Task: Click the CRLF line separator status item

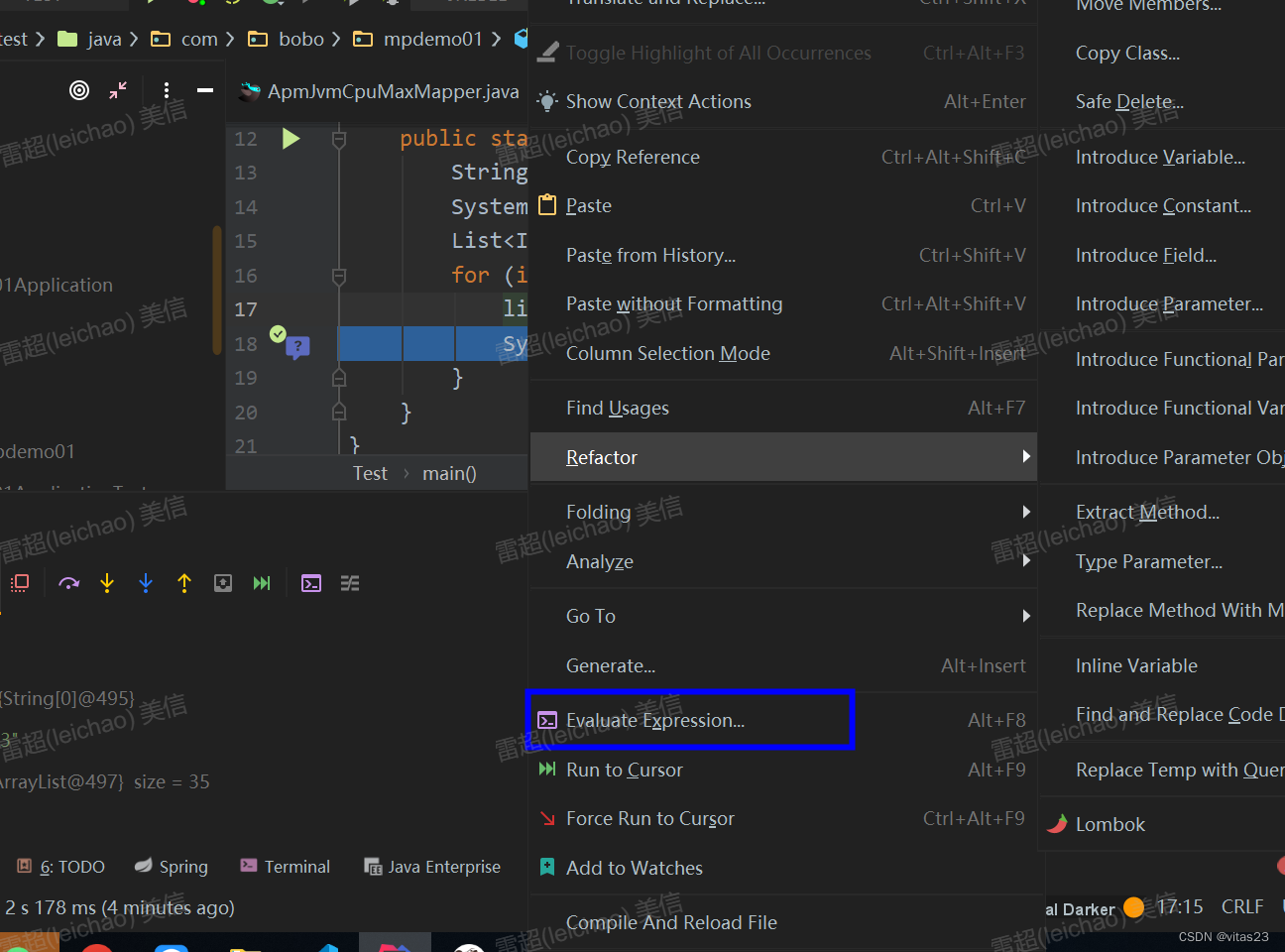Action: [x=1242, y=906]
